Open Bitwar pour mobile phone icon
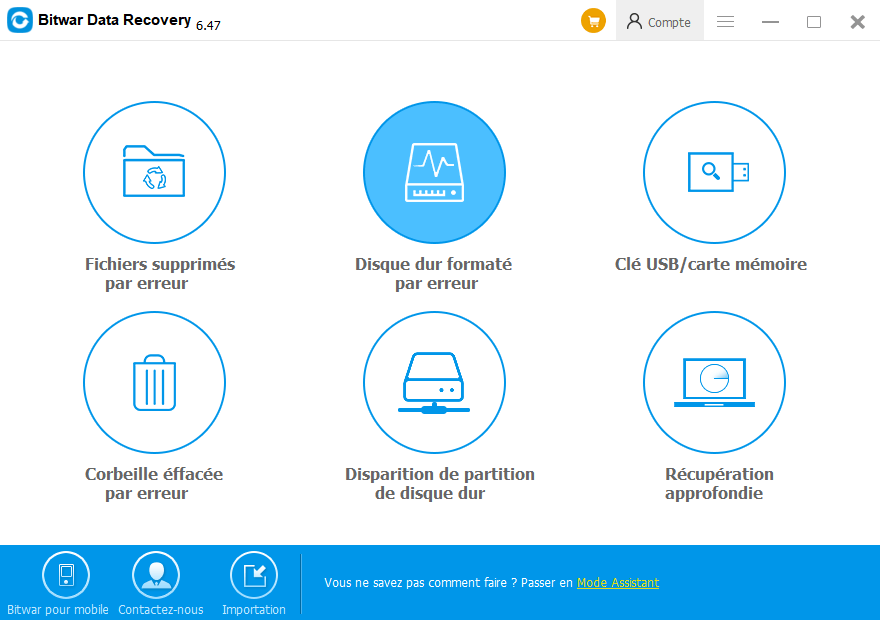The width and height of the screenshot is (880, 620). (x=66, y=575)
